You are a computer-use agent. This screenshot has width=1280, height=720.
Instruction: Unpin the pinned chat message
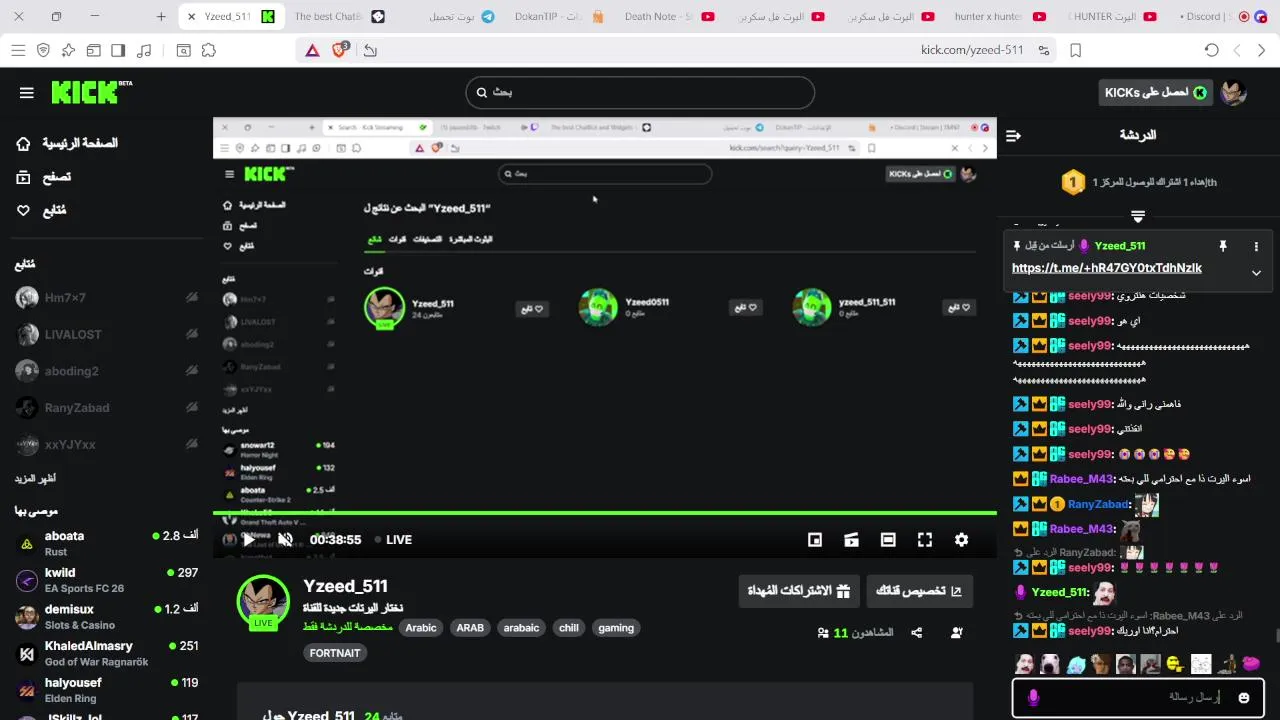click(x=1222, y=246)
